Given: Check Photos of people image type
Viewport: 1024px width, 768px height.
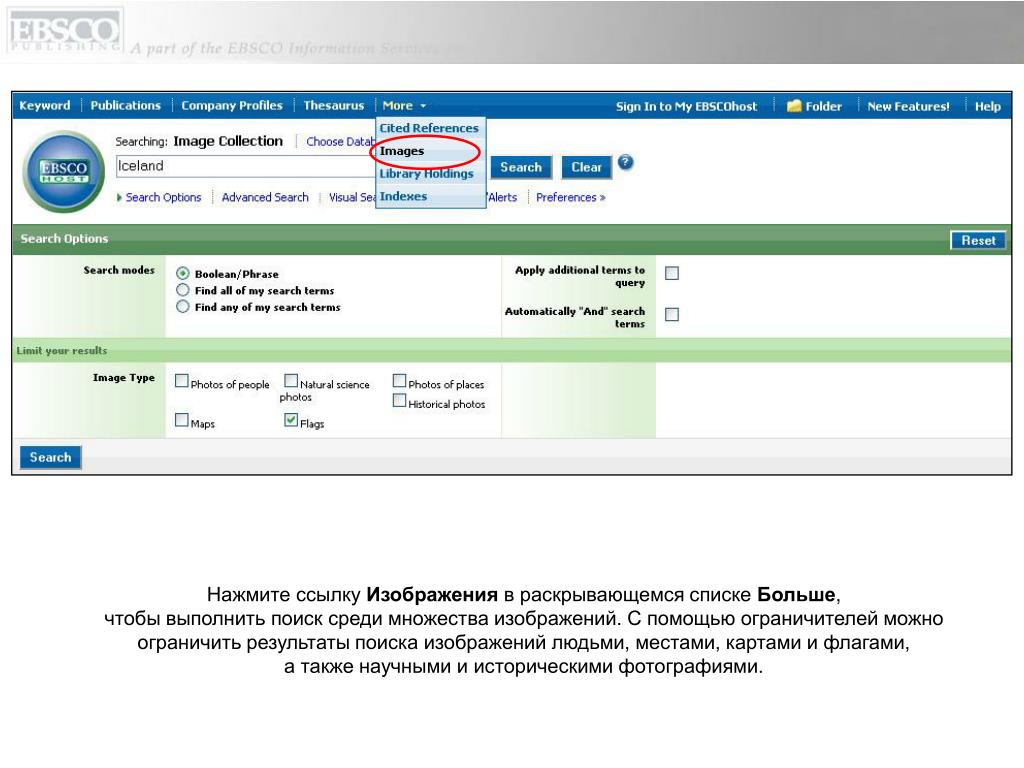Looking at the screenshot, I should click(182, 381).
